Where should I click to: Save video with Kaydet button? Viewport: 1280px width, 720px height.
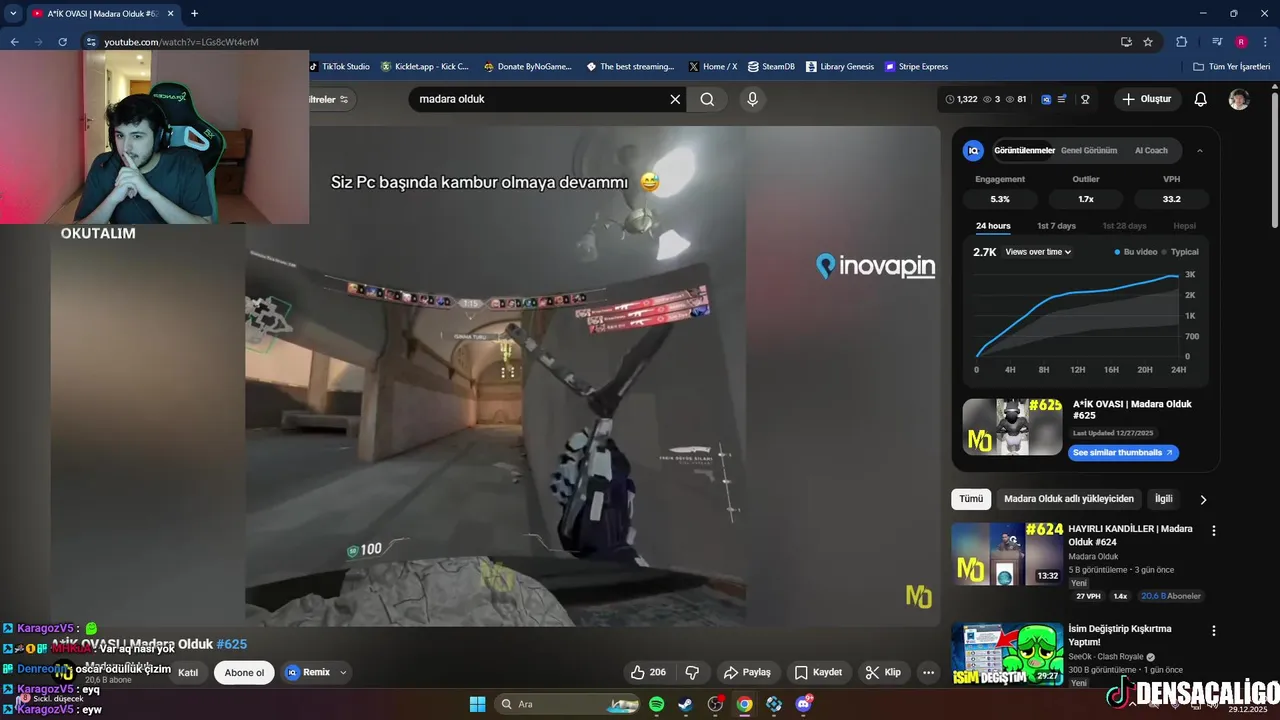(818, 672)
